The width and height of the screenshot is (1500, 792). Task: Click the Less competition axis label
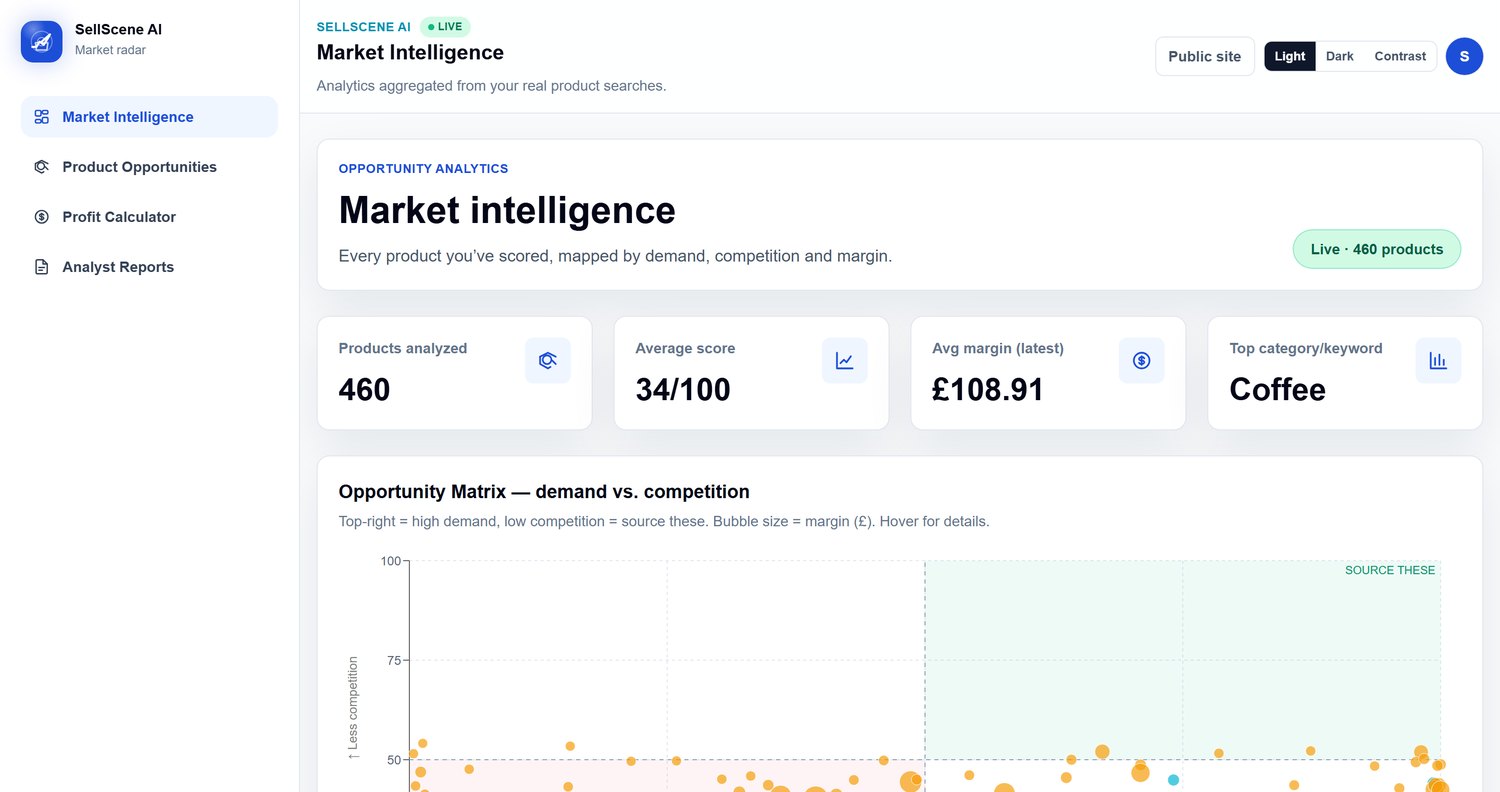[353, 708]
